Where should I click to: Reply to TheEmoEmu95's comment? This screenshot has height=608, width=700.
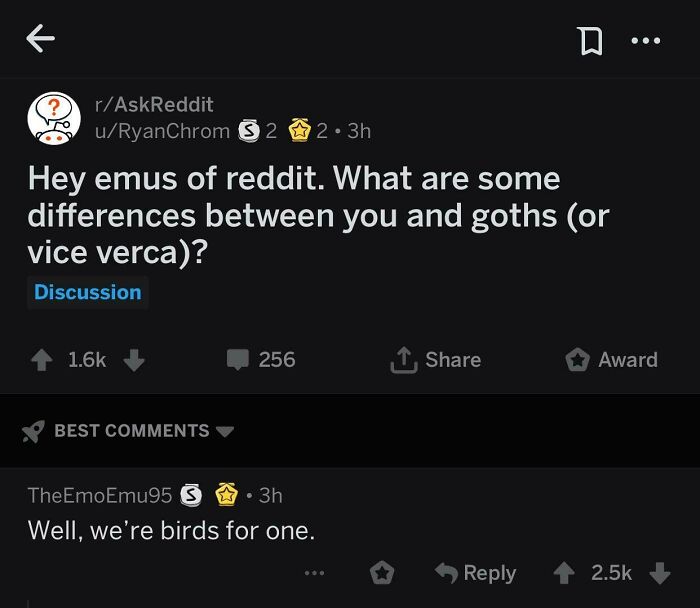476,573
